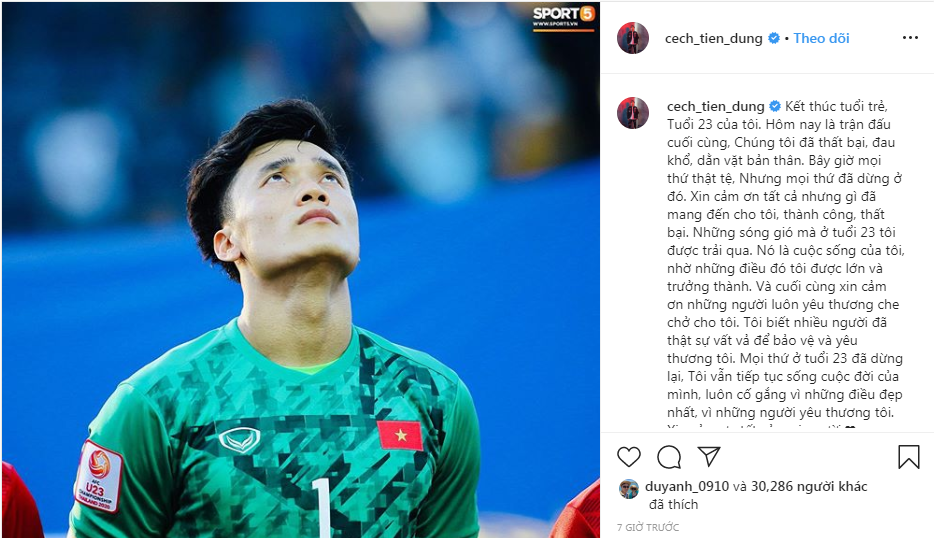Viewport: 934px width, 538px height.
Task: Open the three-dot more options menu
Action: coord(910,38)
